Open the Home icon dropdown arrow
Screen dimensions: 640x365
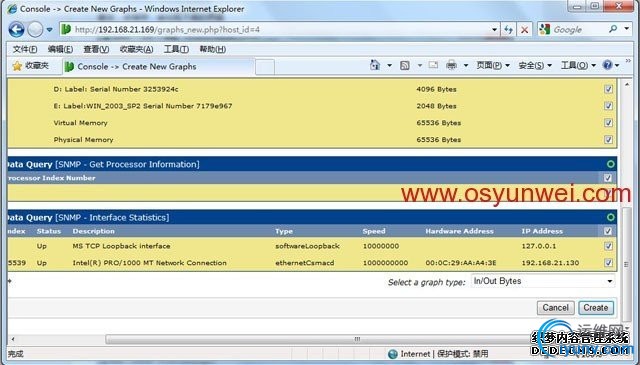pos(389,65)
